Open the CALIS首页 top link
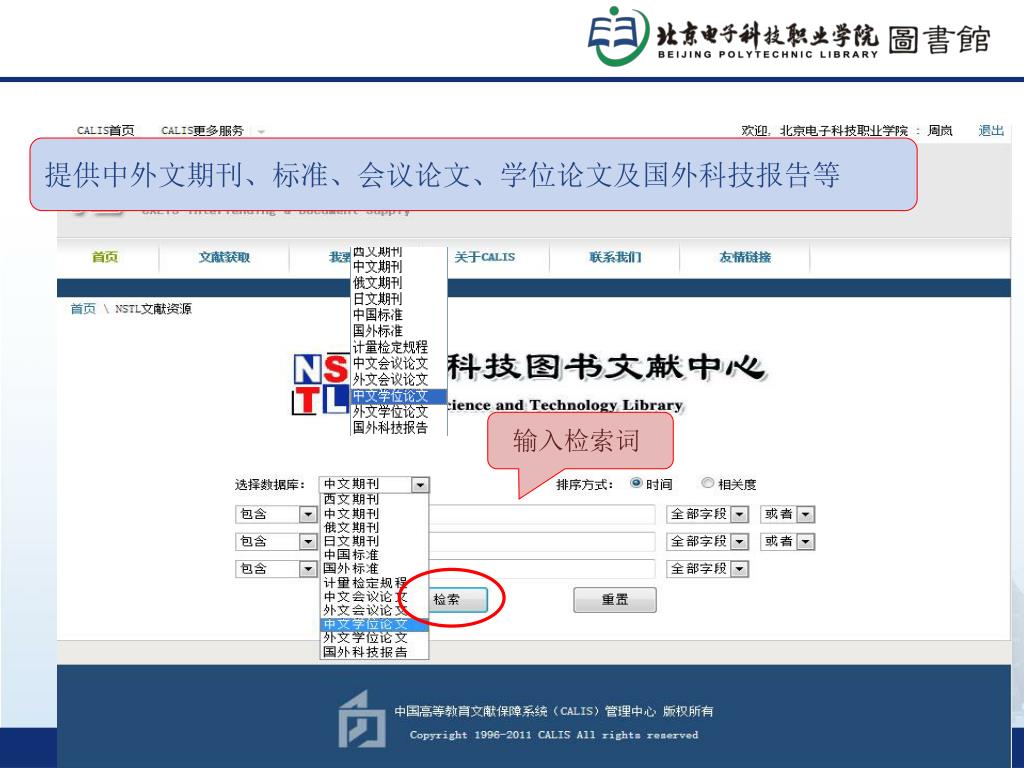Viewport: 1024px width, 768px height. point(106,131)
